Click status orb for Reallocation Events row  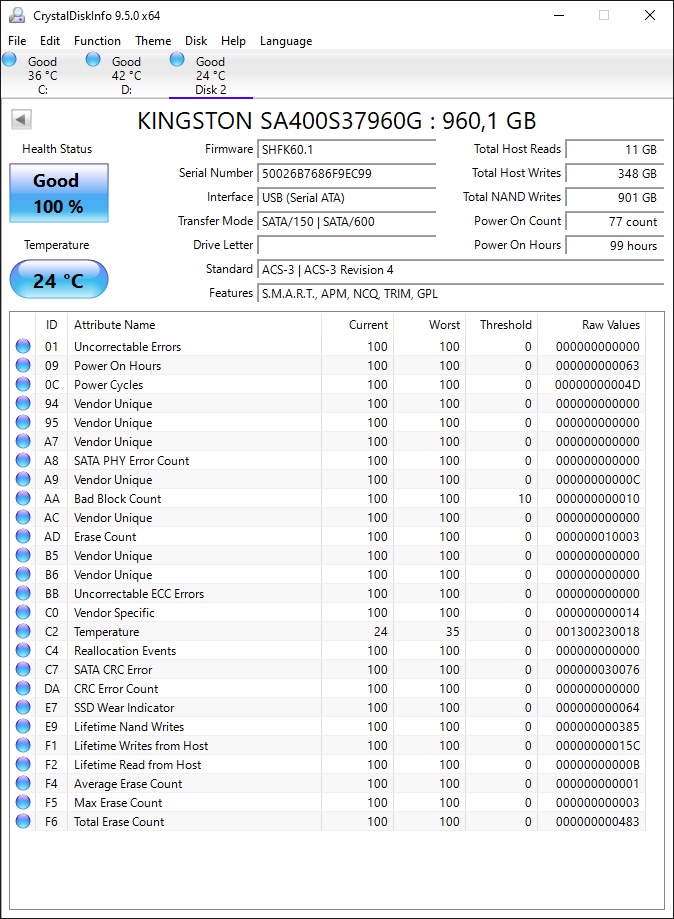pos(23,651)
